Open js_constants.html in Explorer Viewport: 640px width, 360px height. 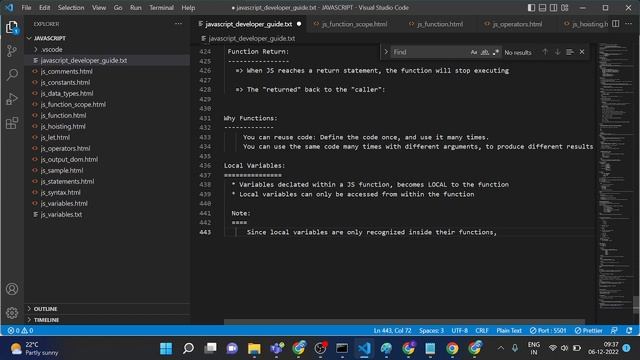pyautogui.click(x=65, y=82)
